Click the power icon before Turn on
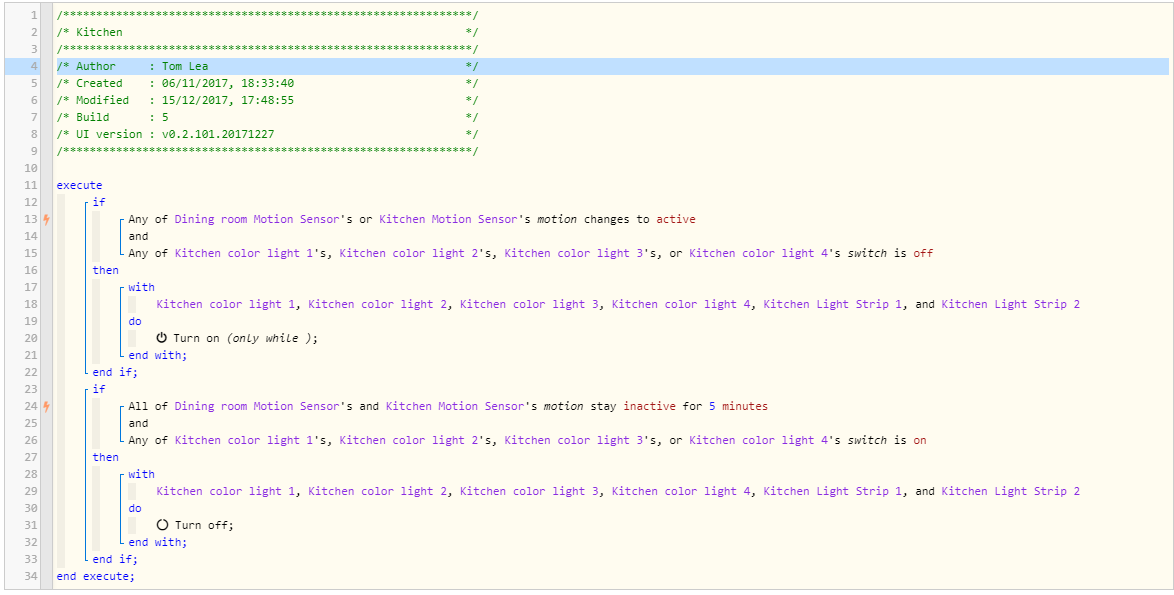This screenshot has height=595, width=1174. [x=162, y=338]
